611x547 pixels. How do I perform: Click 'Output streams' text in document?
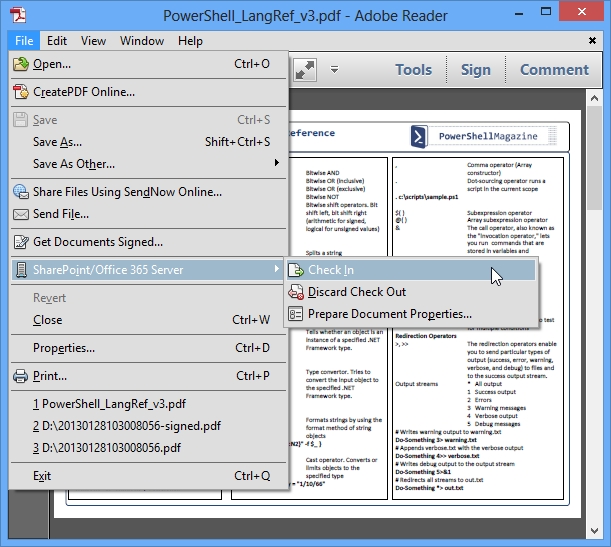coord(417,384)
